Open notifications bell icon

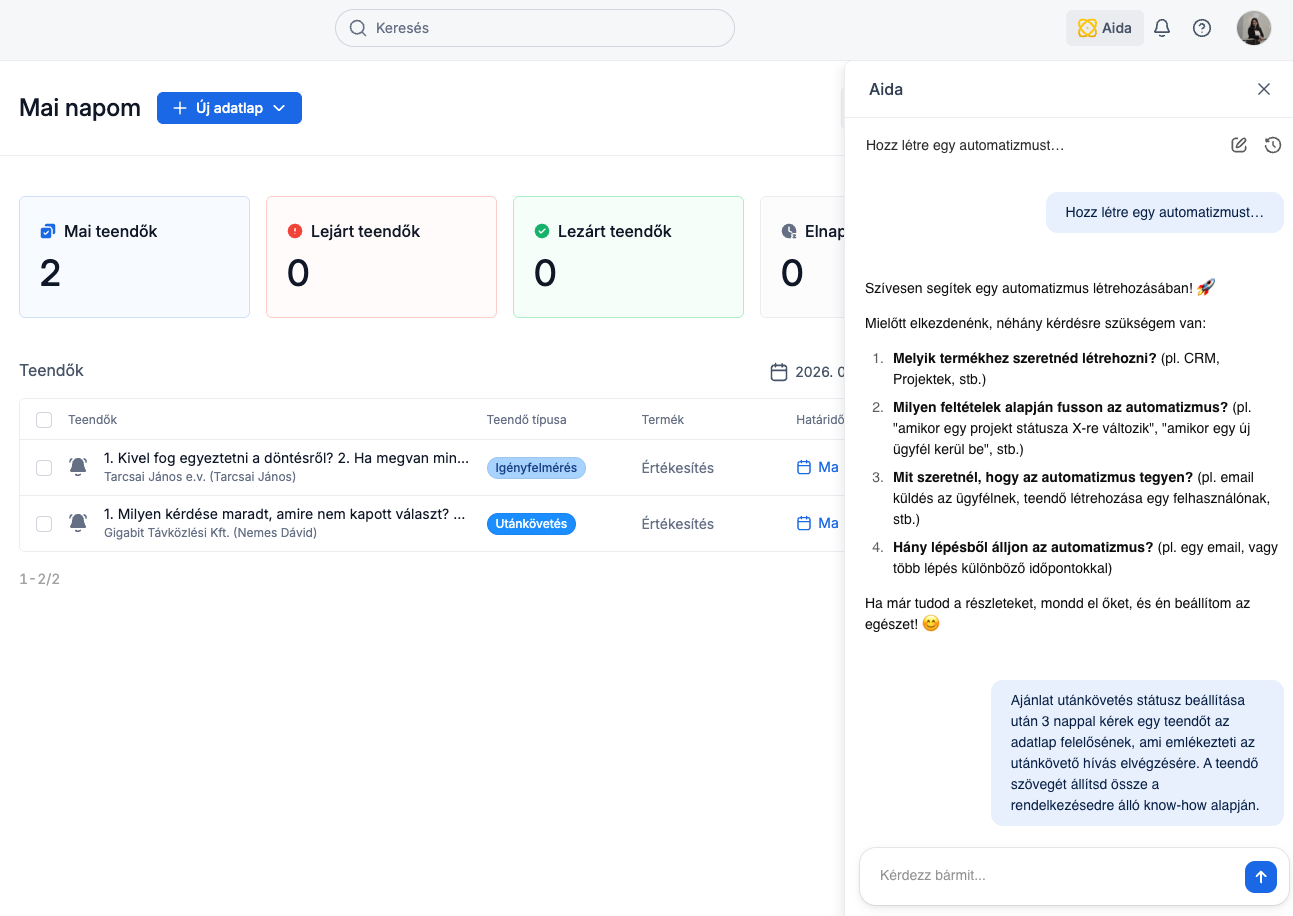(x=1162, y=28)
